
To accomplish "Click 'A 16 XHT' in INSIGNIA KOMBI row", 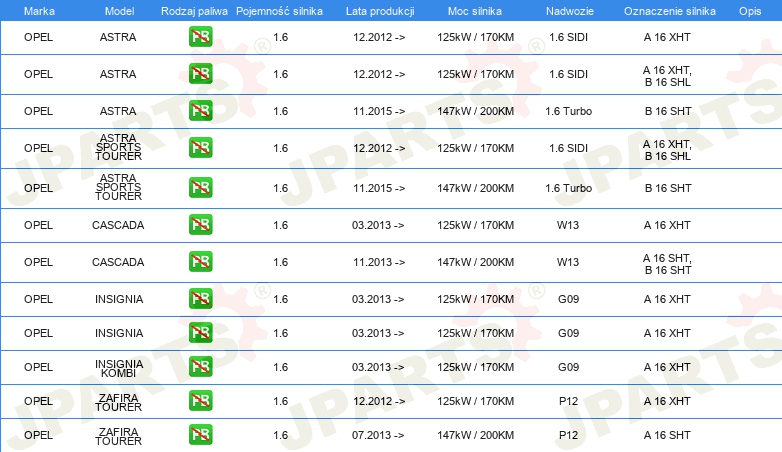I will (x=667, y=367).
